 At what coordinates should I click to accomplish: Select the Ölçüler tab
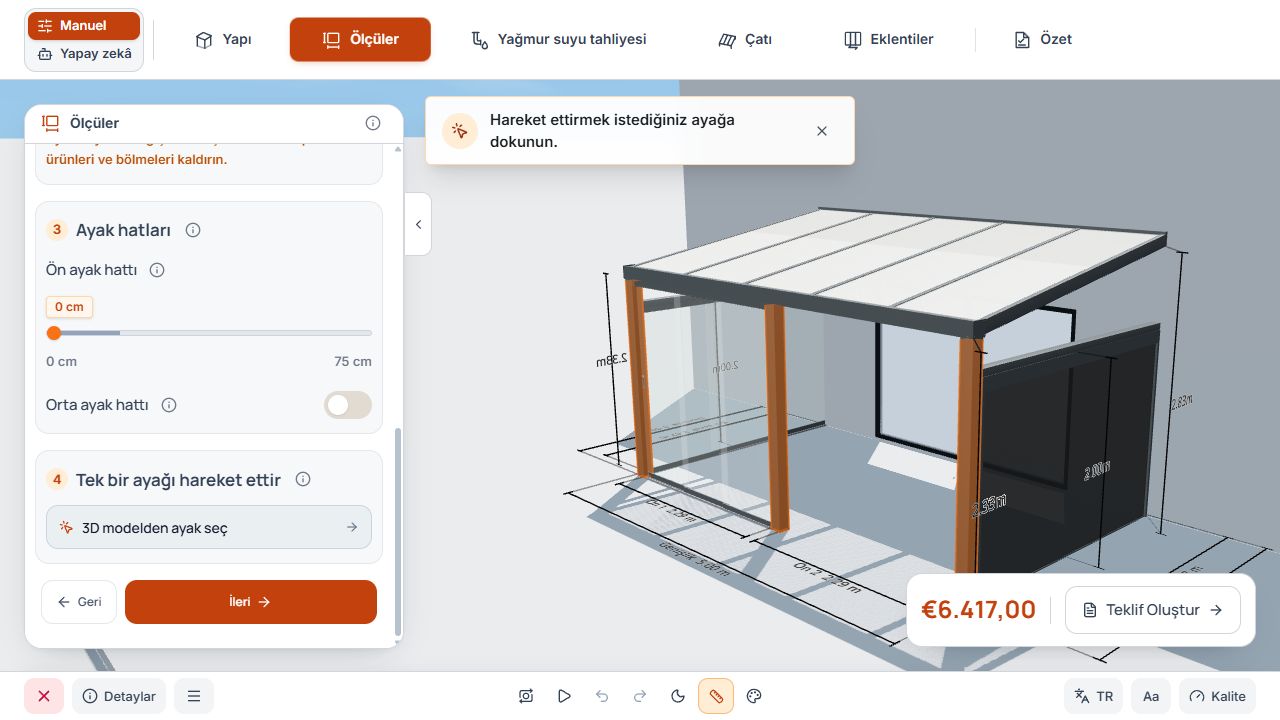[x=360, y=40]
